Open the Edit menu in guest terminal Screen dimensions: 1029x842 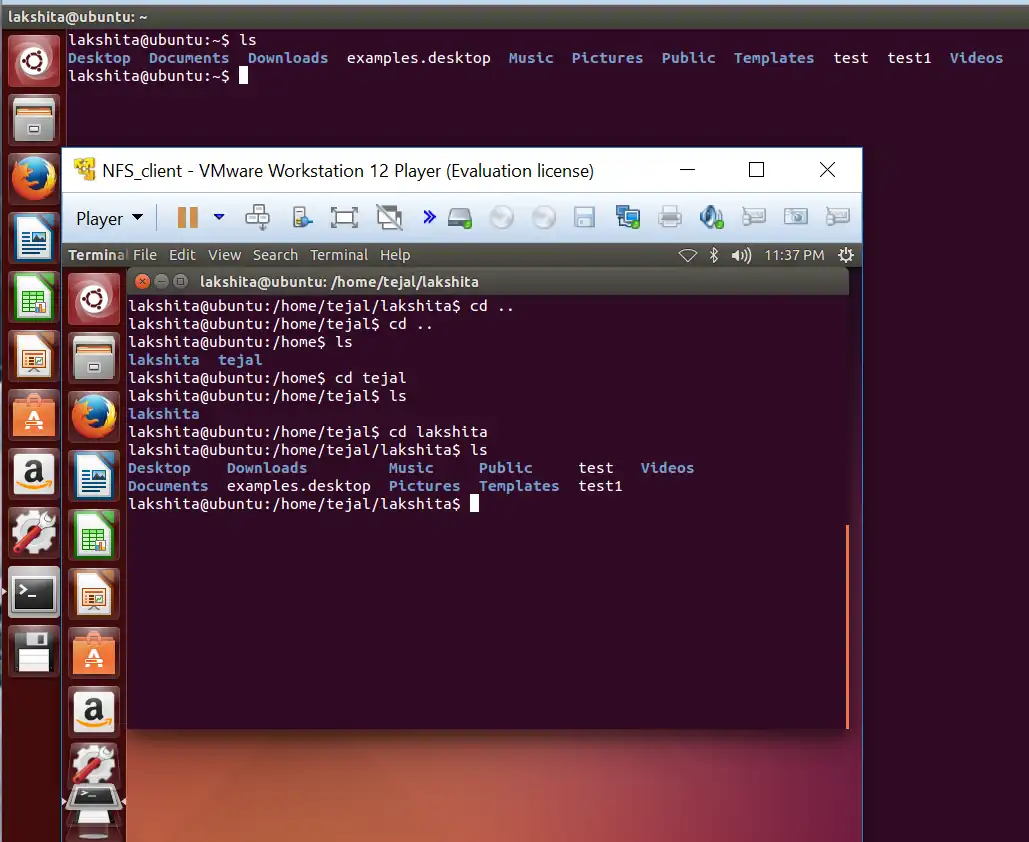pyautogui.click(x=182, y=255)
